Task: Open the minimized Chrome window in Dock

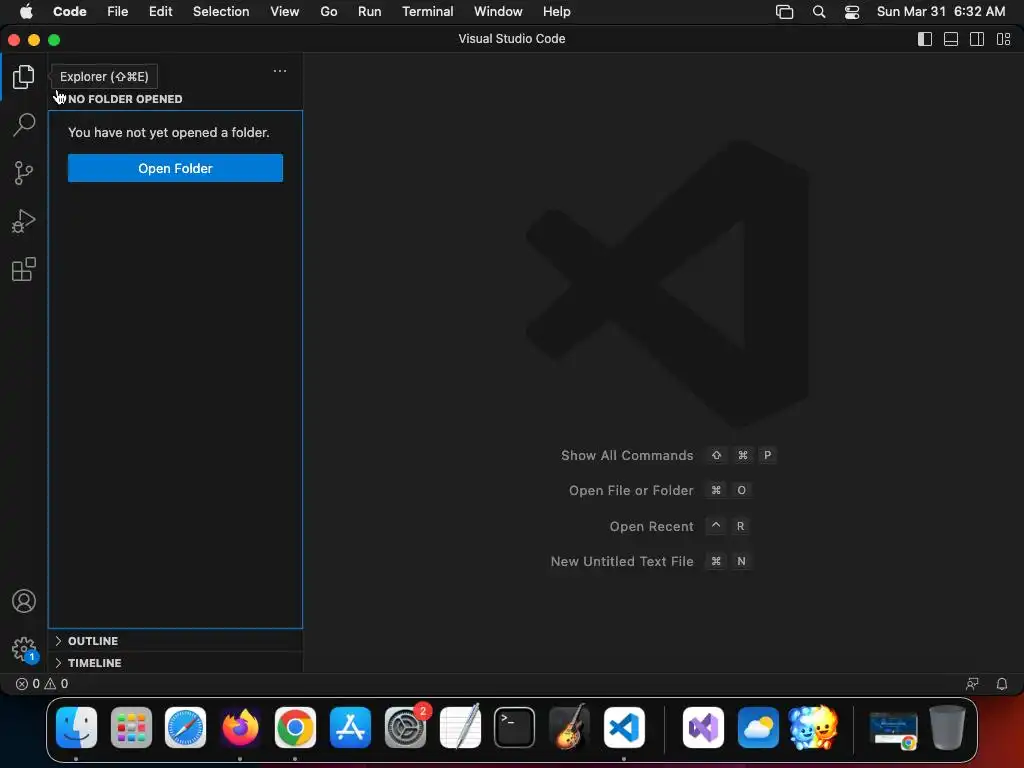Action: 893,730
